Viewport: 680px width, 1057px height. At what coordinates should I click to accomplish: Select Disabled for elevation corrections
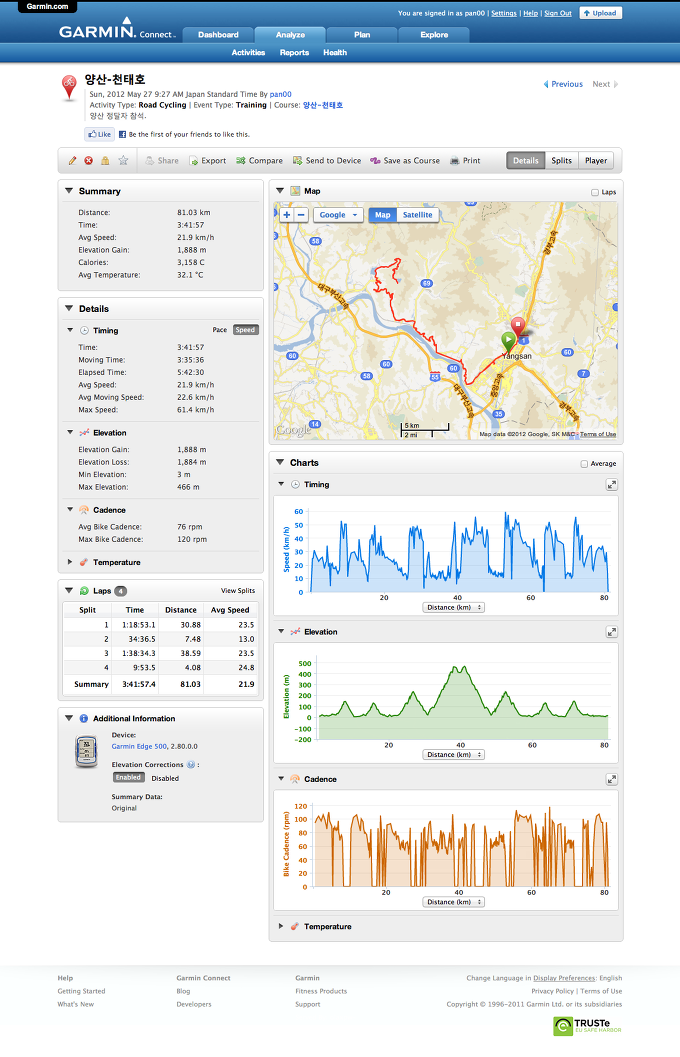tap(165, 778)
